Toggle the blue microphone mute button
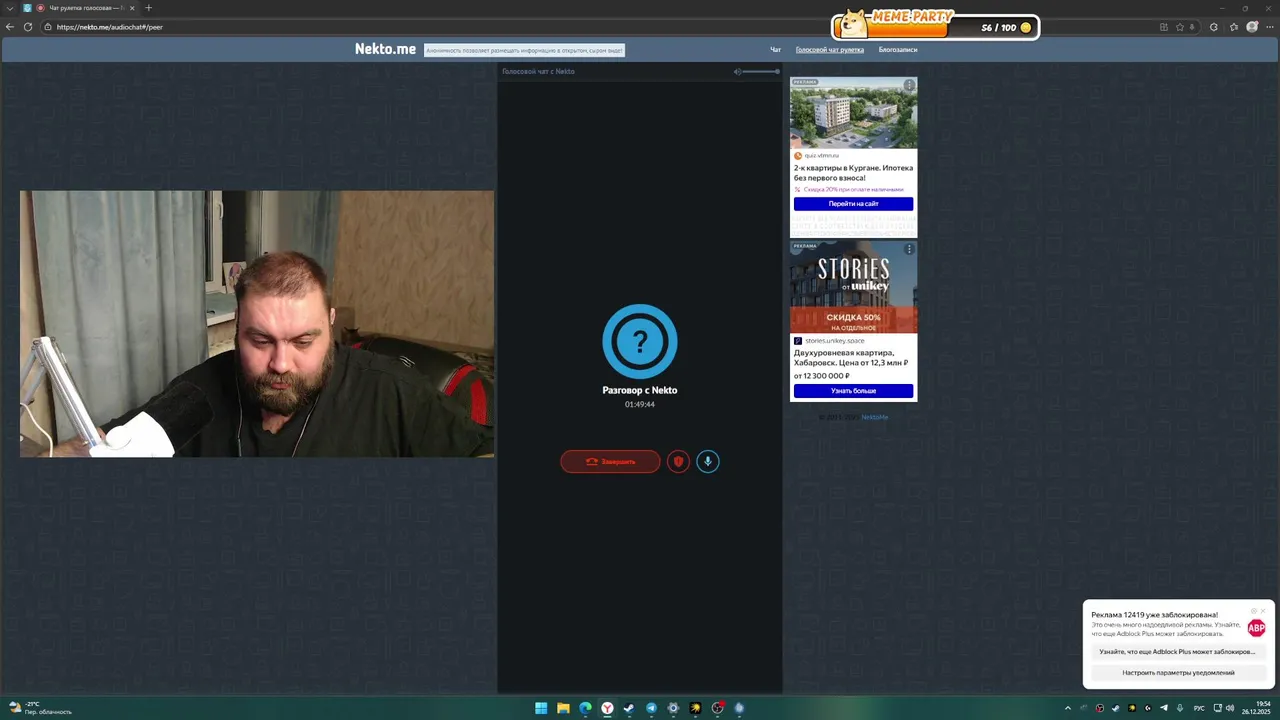This screenshot has height=720, width=1280. pyautogui.click(x=708, y=461)
